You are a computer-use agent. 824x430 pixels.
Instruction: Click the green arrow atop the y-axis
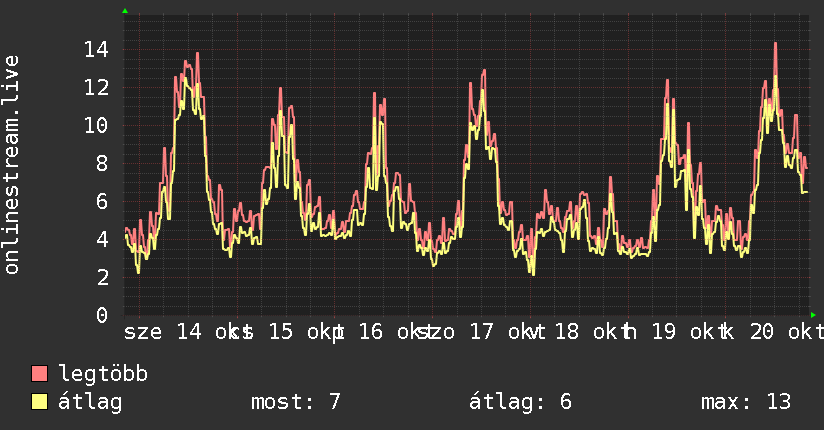pyautogui.click(x=125, y=11)
